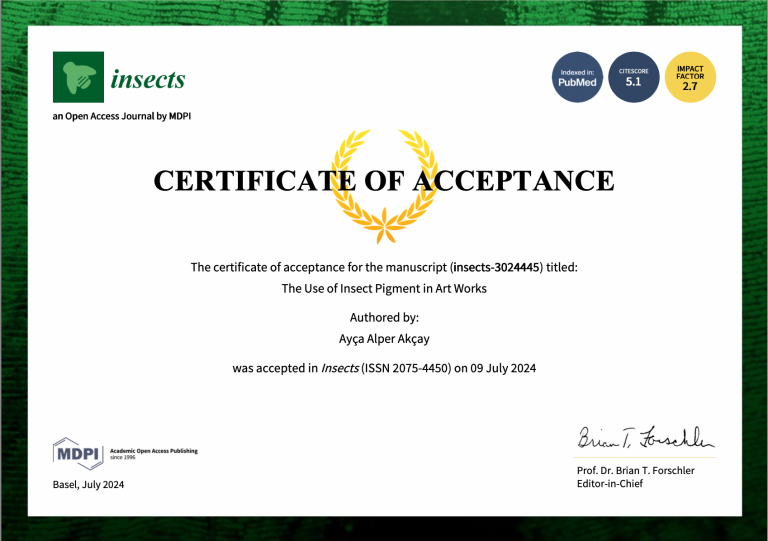Viewport: 768px width, 541px height.
Task: Select title "The Use of Insect Pigment in Art Works"
Action: coord(384,289)
